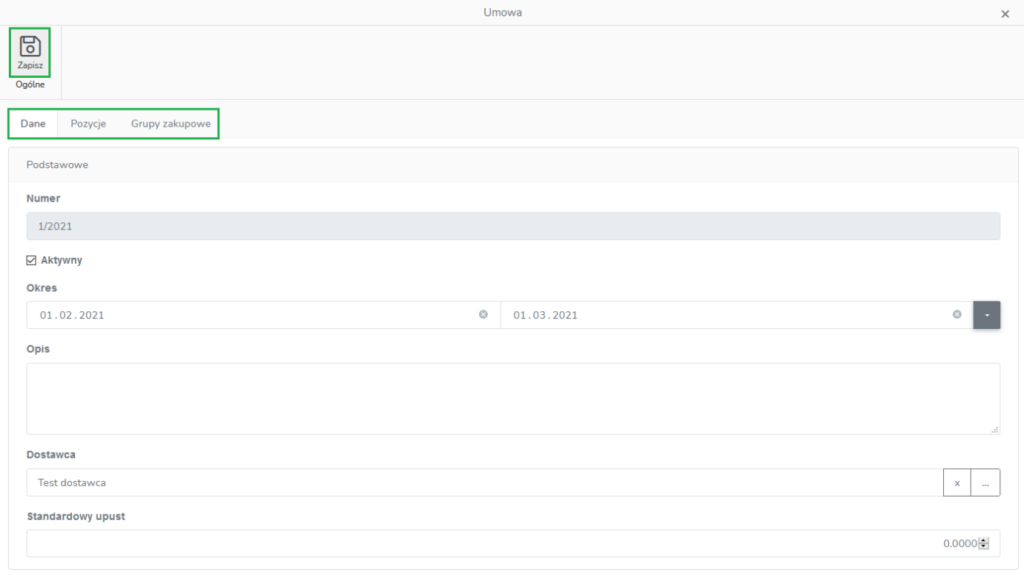This screenshot has width=1024, height=575.
Task: Open the Okres period dropdown arrow
Action: click(x=987, y=315)
